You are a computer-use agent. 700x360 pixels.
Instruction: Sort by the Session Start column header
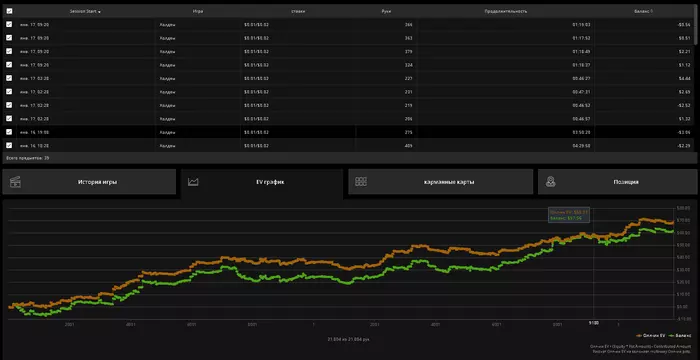pos(83,11)
